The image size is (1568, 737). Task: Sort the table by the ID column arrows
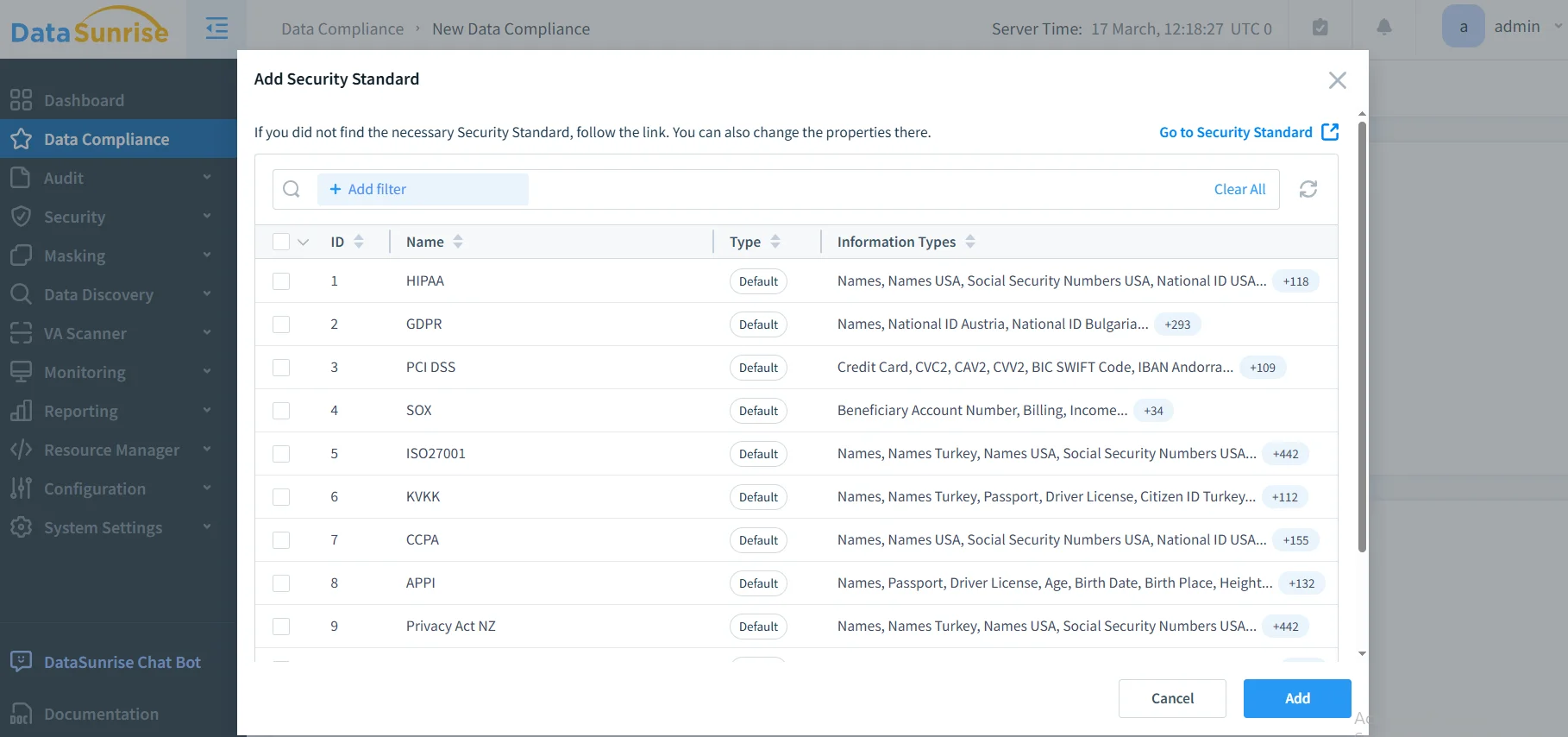tap(359, 242)
